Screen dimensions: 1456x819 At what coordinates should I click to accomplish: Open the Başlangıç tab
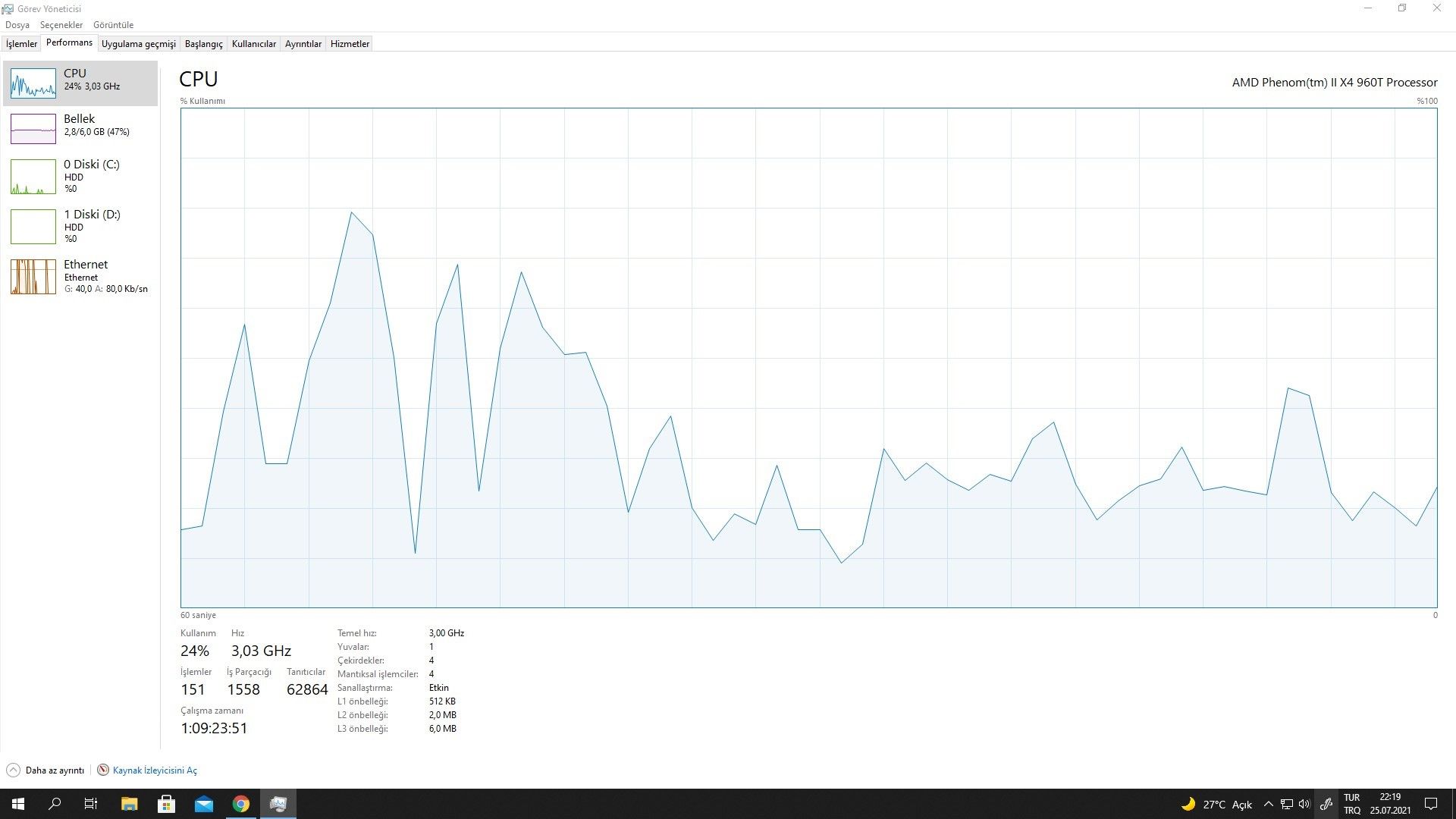coord(203,44)
